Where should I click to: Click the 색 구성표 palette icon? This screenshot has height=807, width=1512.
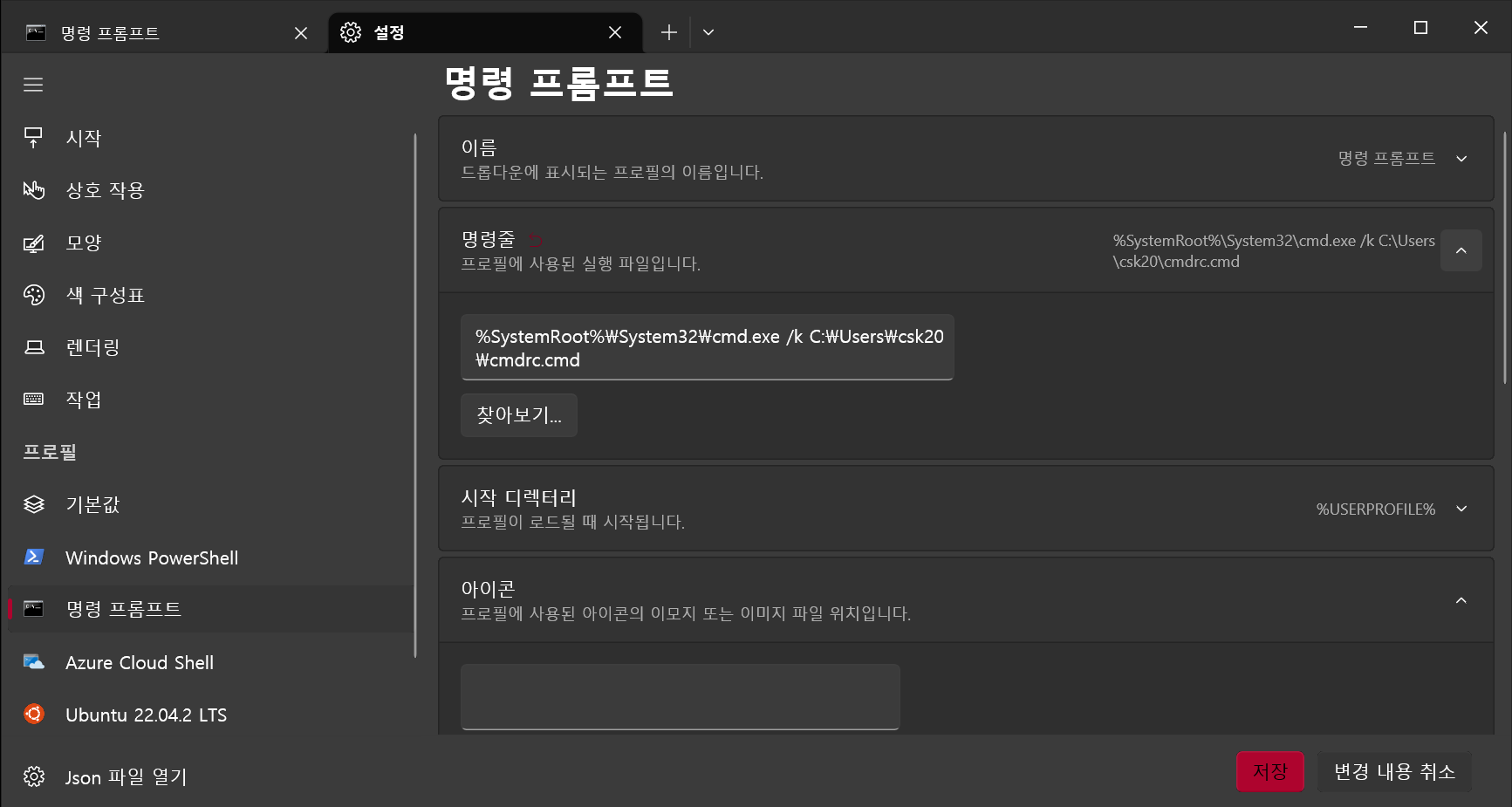coord(33,295)
